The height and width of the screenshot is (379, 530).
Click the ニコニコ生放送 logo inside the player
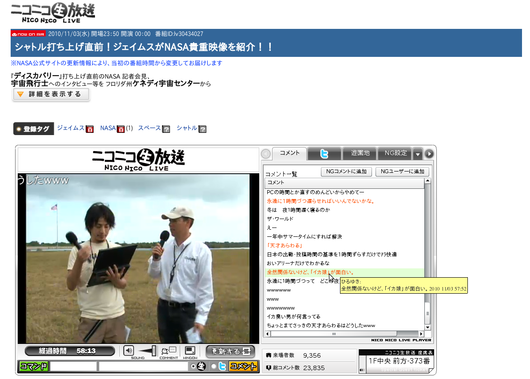(138, 160)
